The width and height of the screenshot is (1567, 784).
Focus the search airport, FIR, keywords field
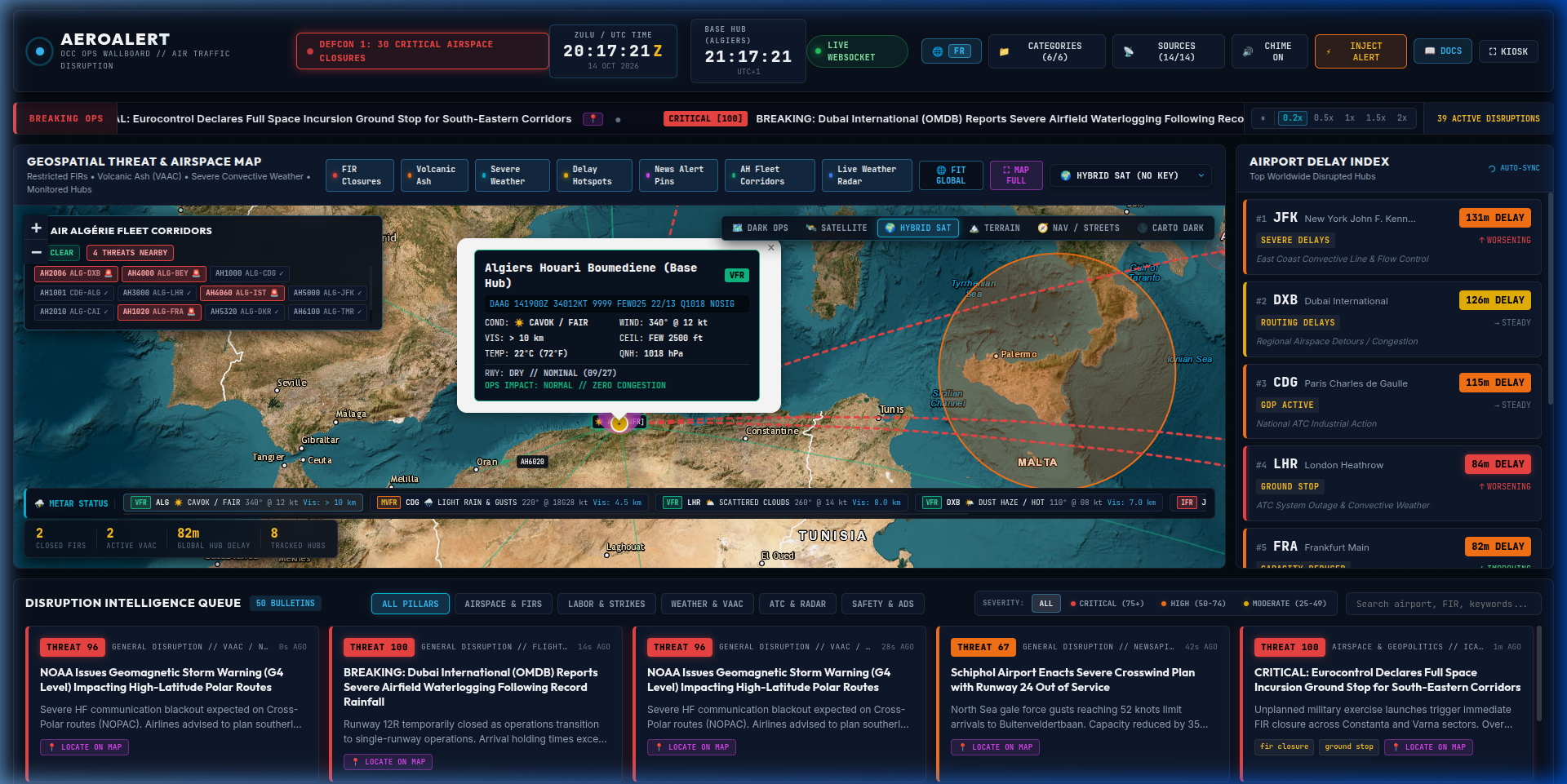tap(1443, 604)
